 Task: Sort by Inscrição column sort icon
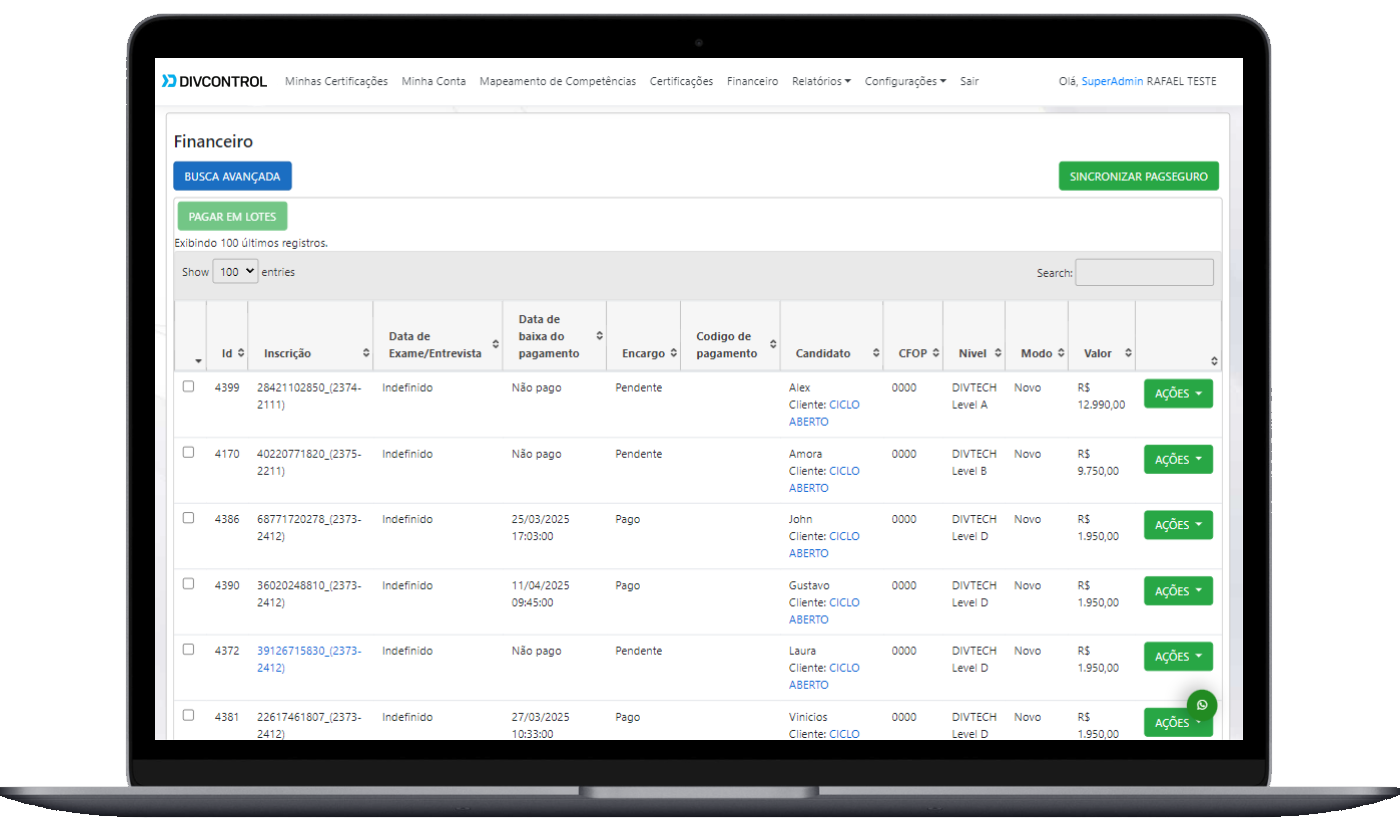tap(366, 353)
